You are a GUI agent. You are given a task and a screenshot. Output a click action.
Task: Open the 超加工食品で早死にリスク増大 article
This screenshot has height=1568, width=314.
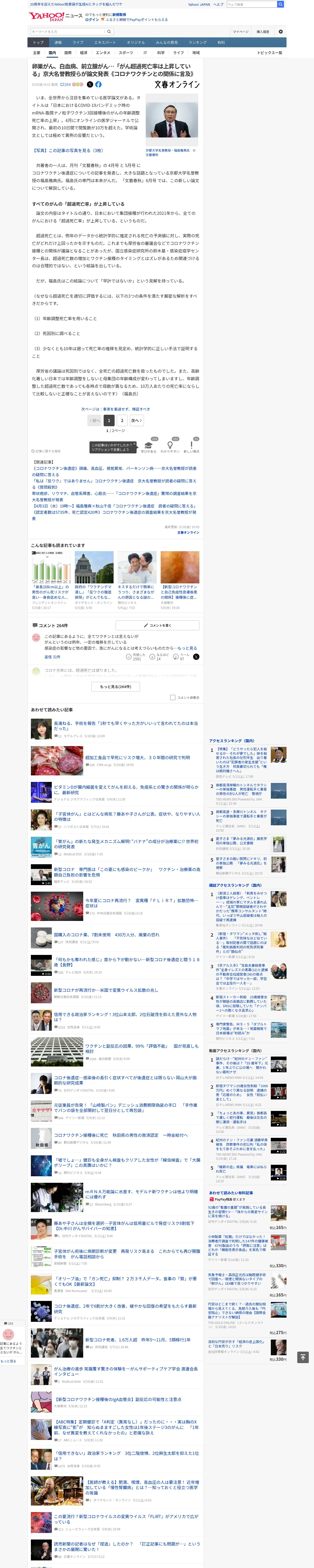[138, 758]
